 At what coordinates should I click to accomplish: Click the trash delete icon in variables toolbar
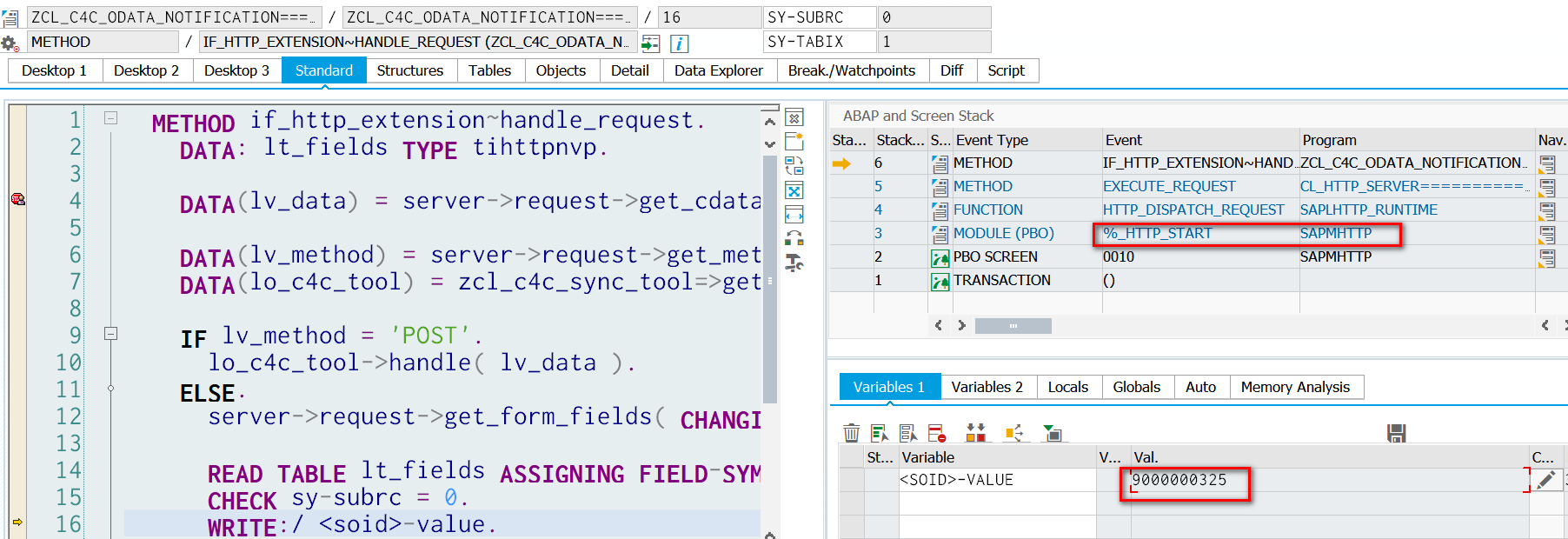pyautogui.click(x=852, y=433)
